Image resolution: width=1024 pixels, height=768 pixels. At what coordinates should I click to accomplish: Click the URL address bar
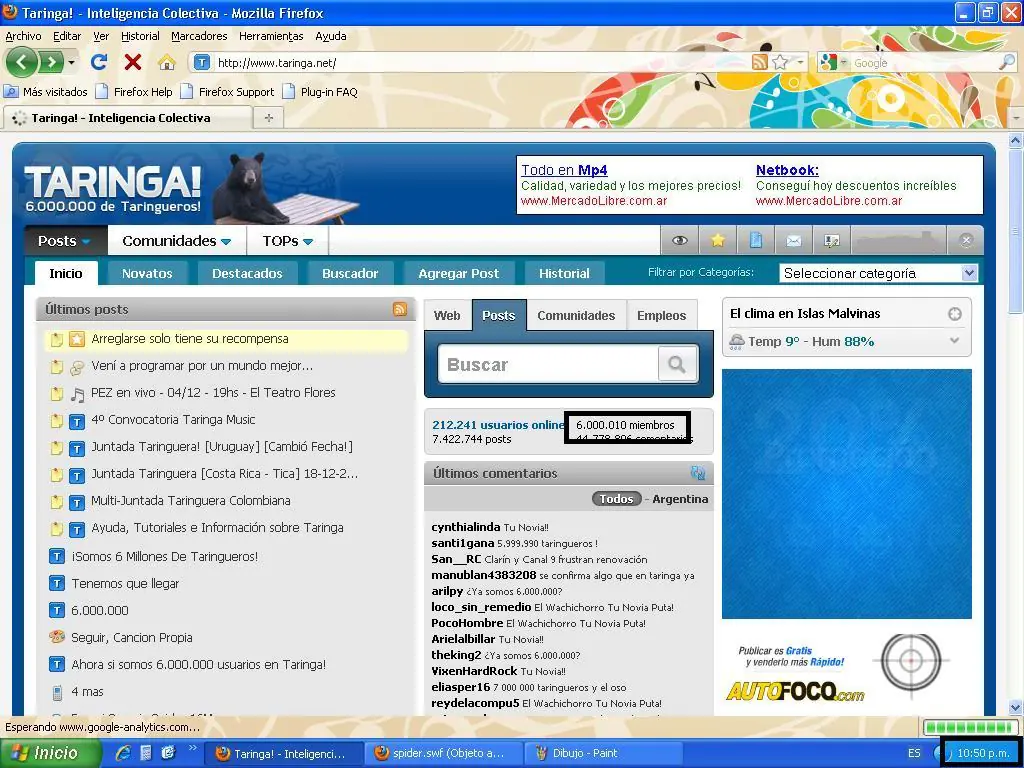[482, 63]
